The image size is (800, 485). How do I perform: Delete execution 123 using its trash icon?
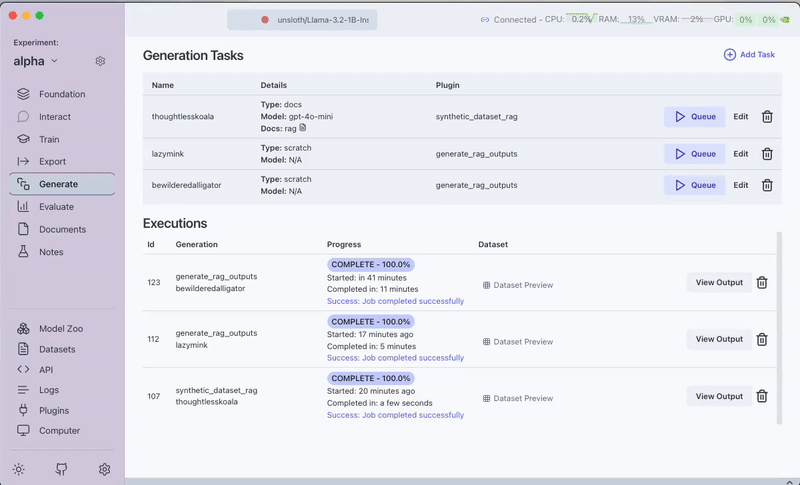coord(762,283)
